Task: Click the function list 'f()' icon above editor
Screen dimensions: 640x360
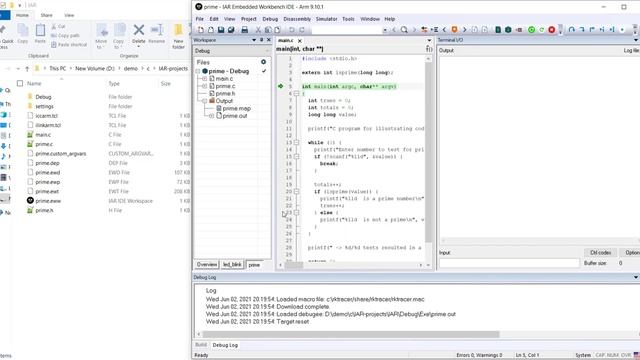Action: [x=429, y=49]
